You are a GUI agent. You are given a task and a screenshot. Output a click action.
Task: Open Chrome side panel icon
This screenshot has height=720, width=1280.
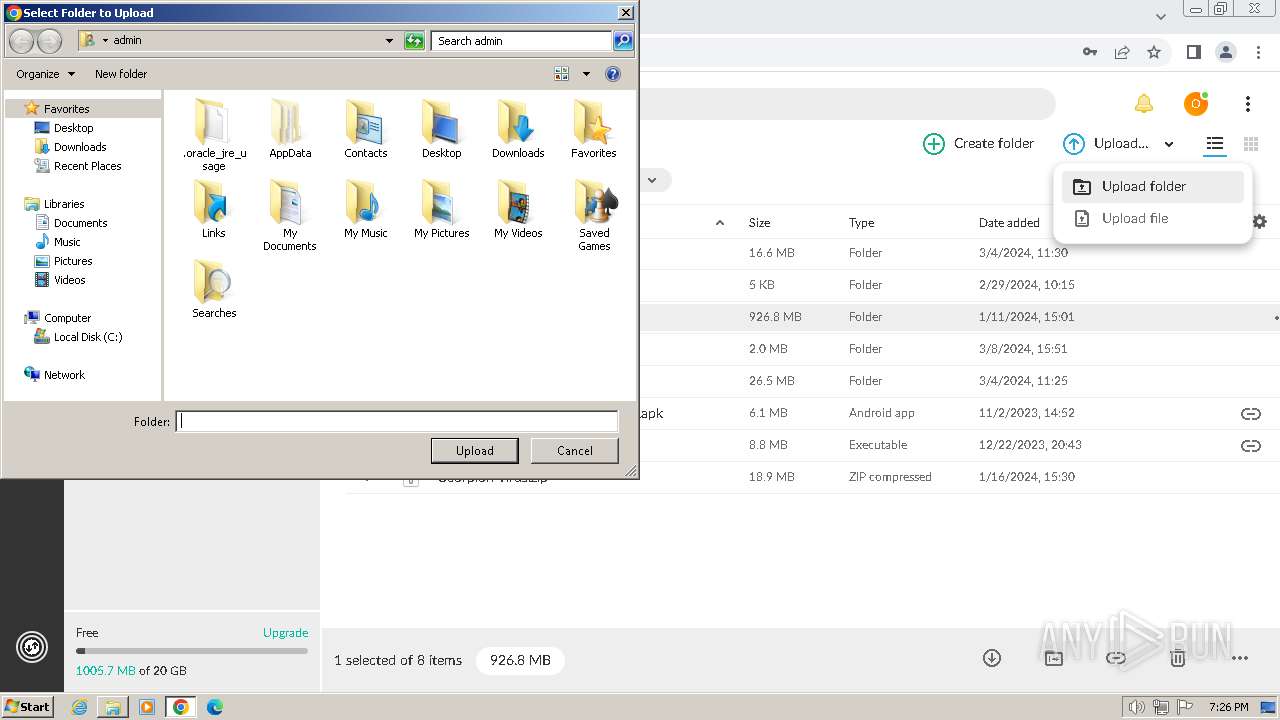click(1193, 52)
